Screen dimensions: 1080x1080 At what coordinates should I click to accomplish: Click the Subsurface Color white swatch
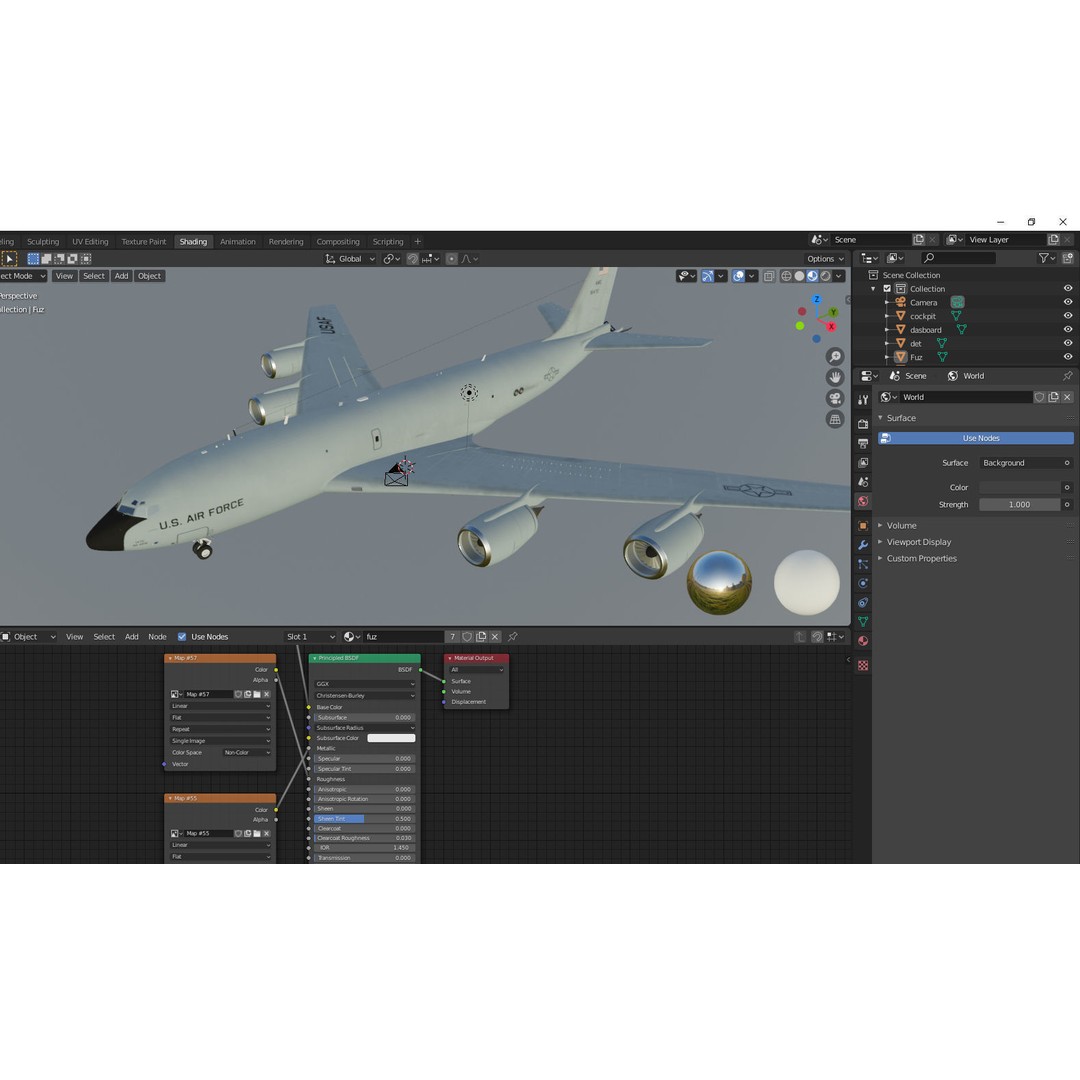point(391,738)
